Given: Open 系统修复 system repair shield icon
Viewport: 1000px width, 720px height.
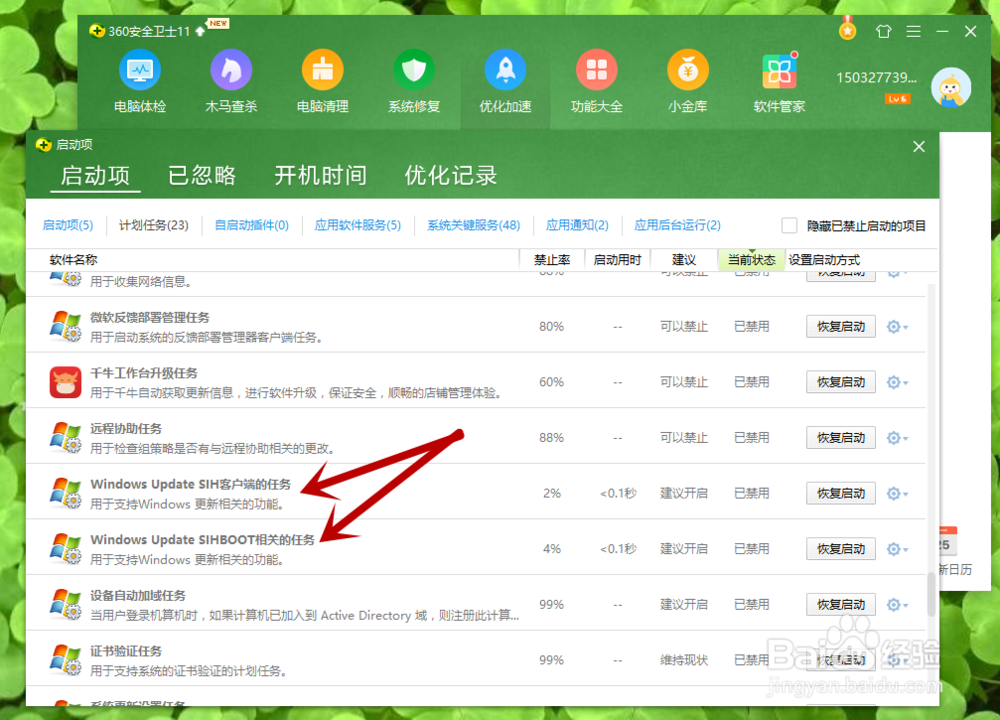Looking at the screenshot, I should point(414,70).
